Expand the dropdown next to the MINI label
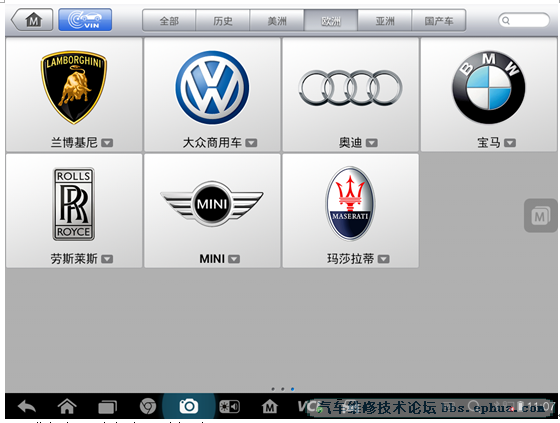This screenshot has height=423, width=560. 234,259
